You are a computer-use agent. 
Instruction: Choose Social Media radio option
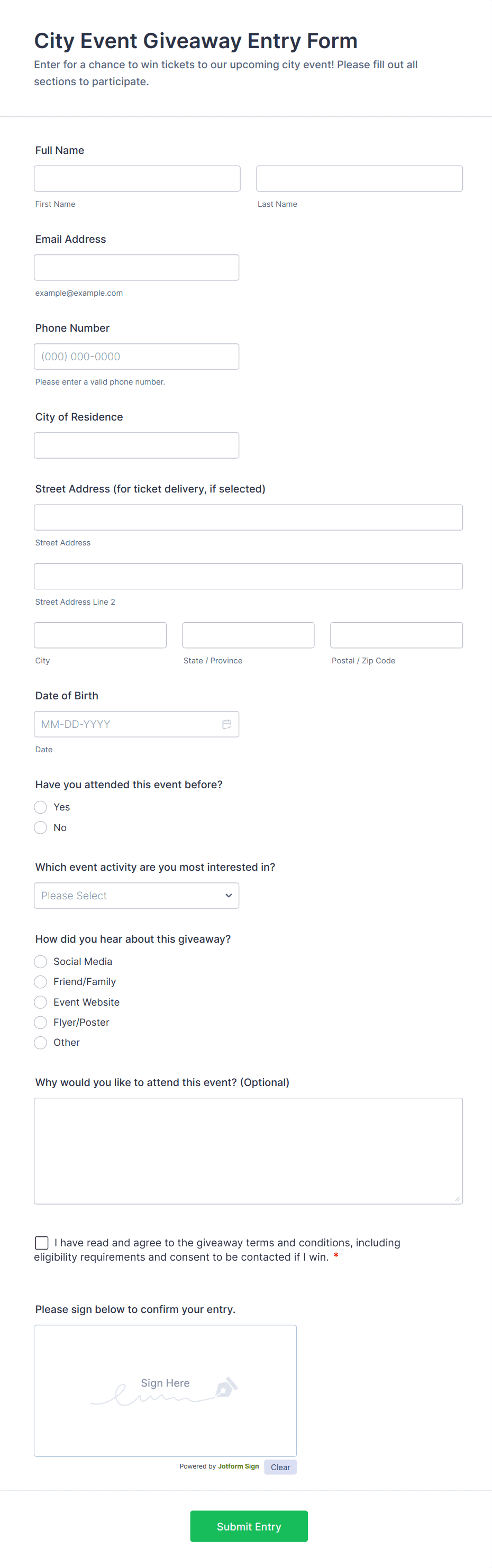41,962
